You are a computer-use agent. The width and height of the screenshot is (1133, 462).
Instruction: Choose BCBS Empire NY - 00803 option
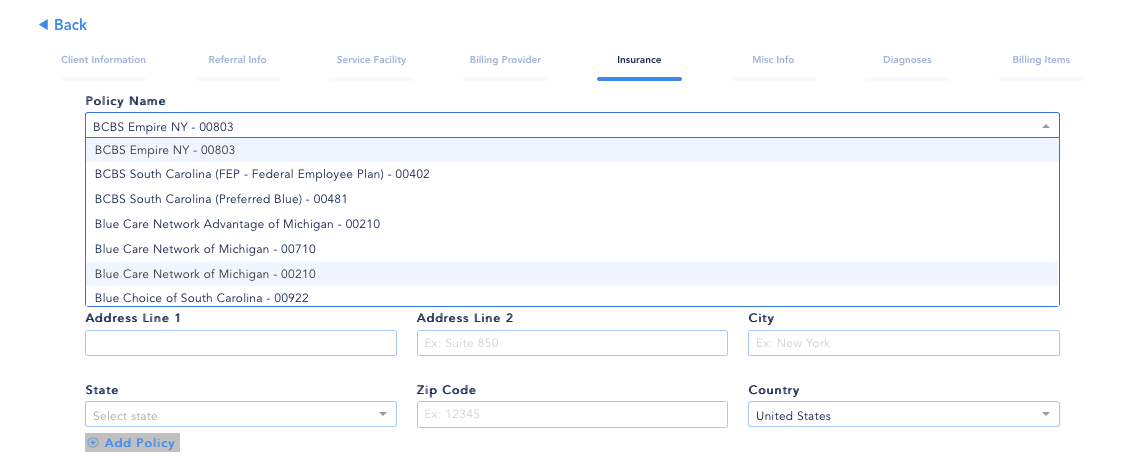572,150
